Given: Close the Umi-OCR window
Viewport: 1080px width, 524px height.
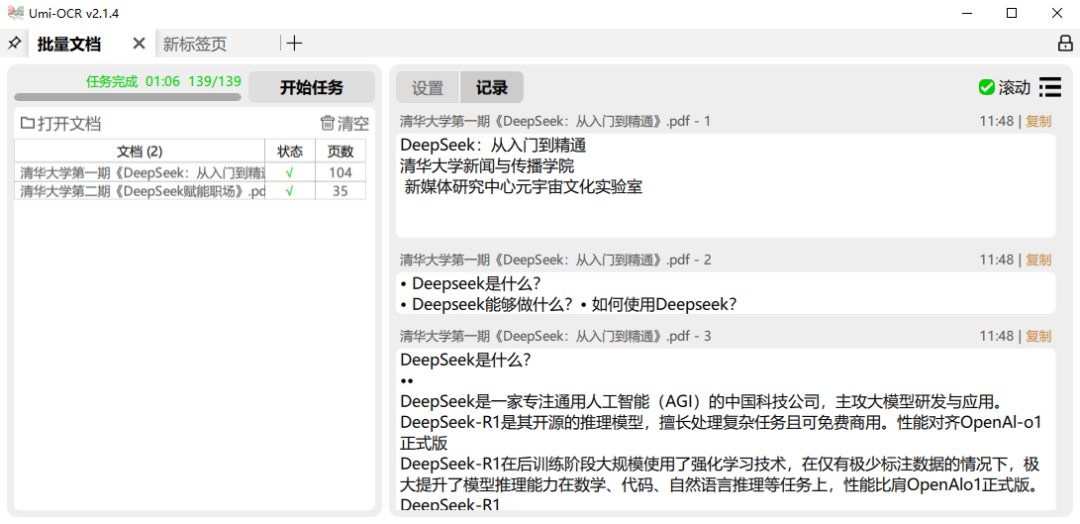Looking at the screenshot, I should coord(1057,13).
